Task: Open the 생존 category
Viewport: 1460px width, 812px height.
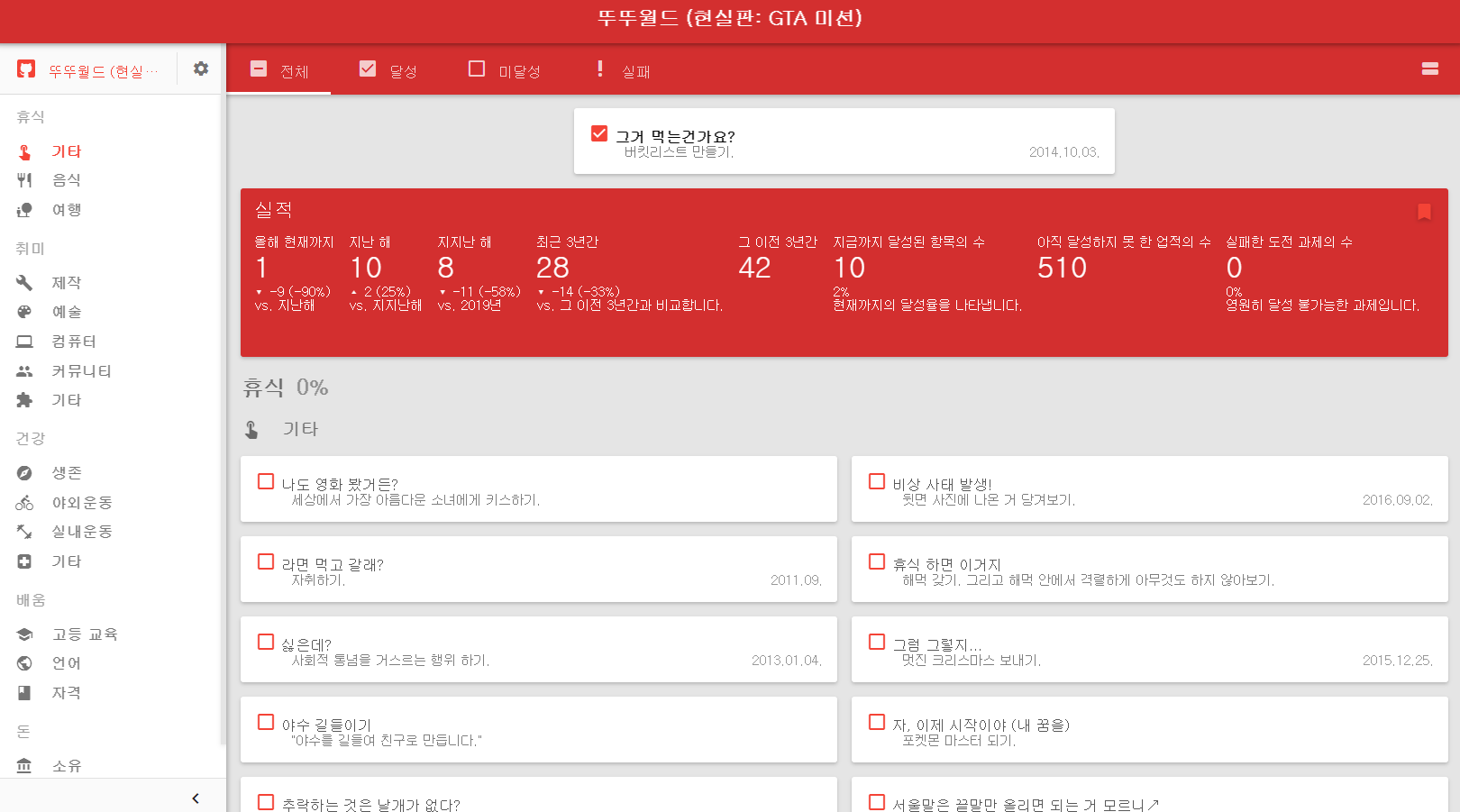Action: [x=67, y=473]
